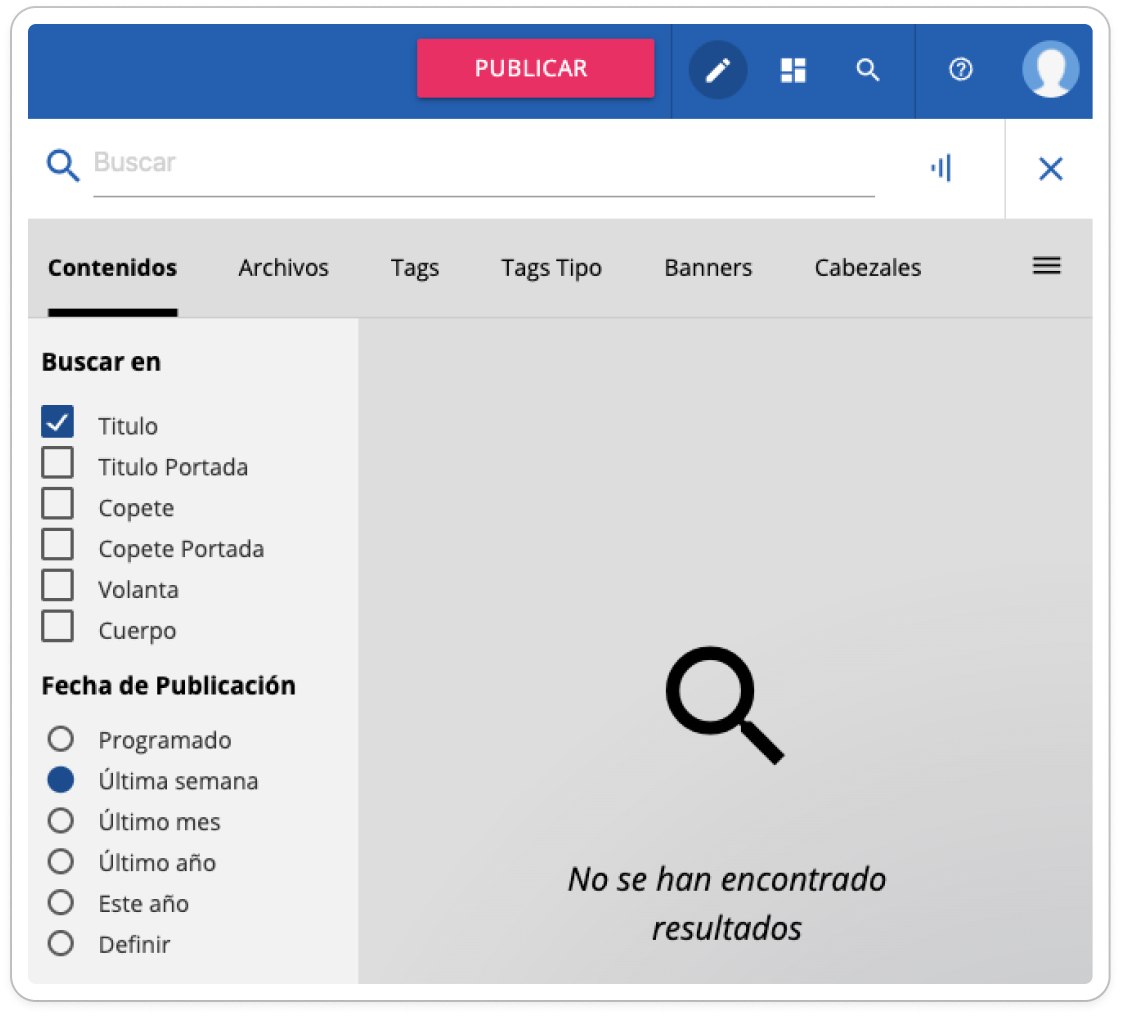Open the help question mark icon
Viewport: 1121px width, 1016px height.
pyautogui.click(x=960, y=70)
